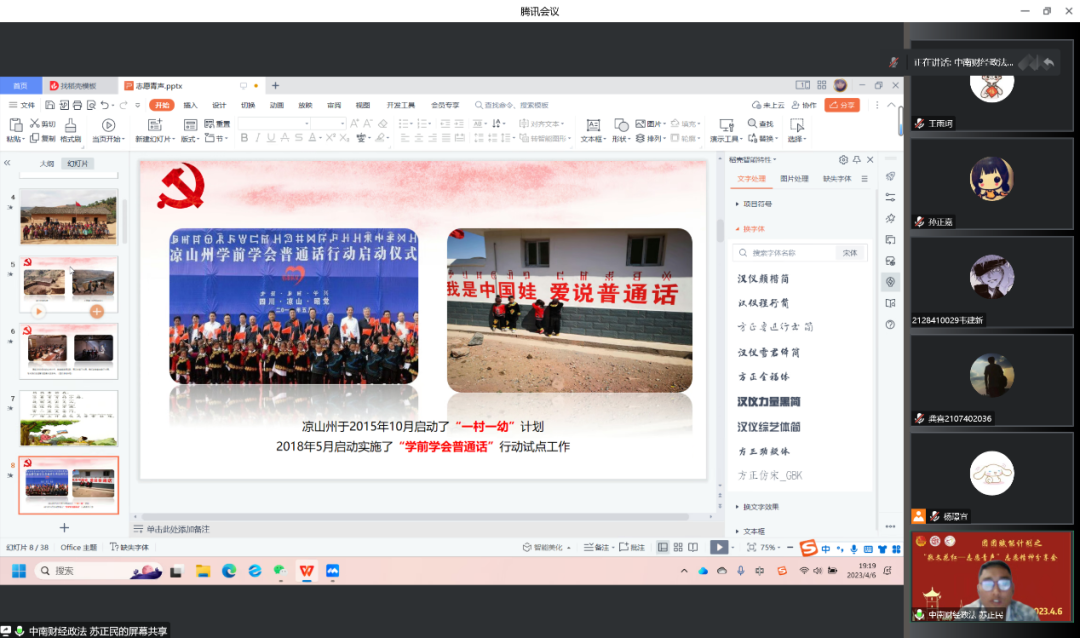
Task: Click the orange 分享 share button
Action: tap(841, 105)
